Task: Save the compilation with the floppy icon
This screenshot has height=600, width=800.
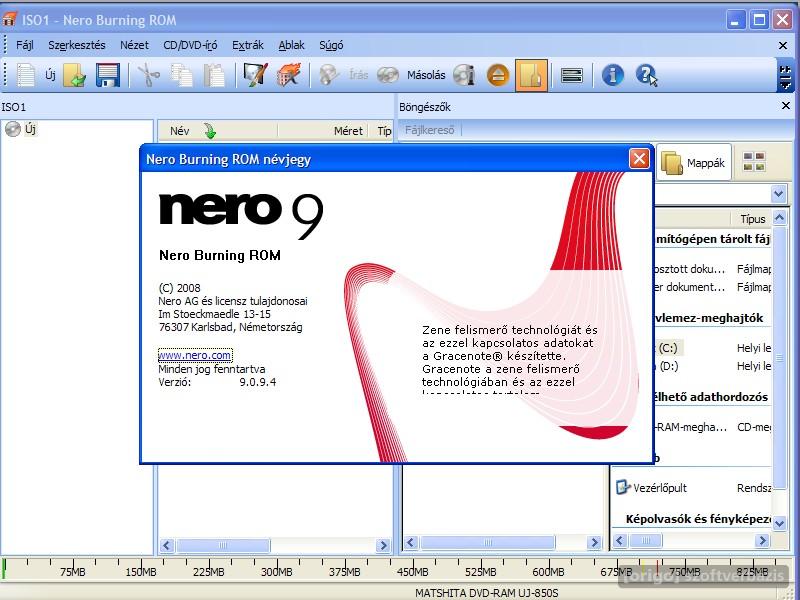Action: coord(107,75)
